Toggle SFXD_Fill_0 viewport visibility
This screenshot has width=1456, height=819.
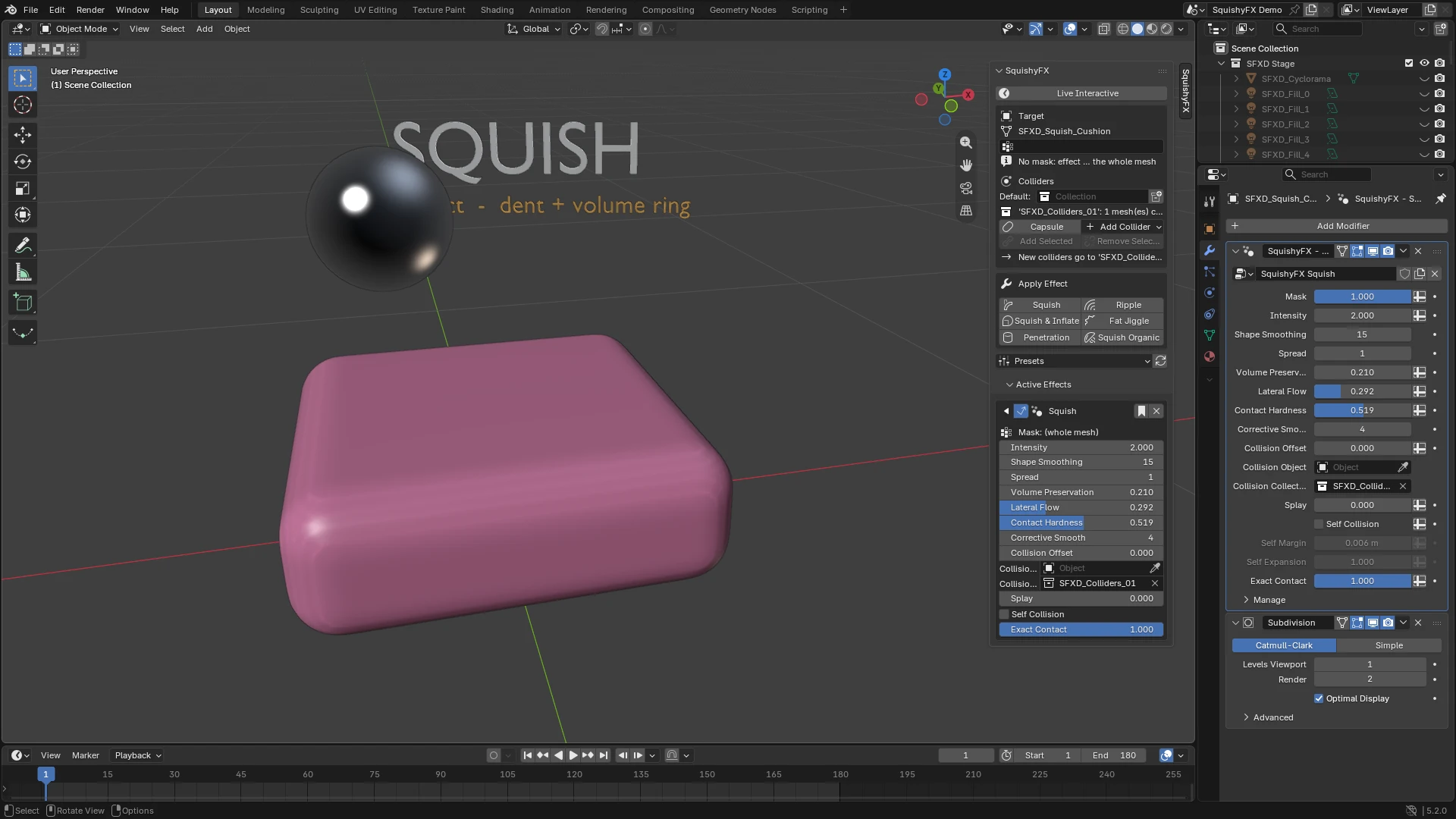click(1424, 94)
